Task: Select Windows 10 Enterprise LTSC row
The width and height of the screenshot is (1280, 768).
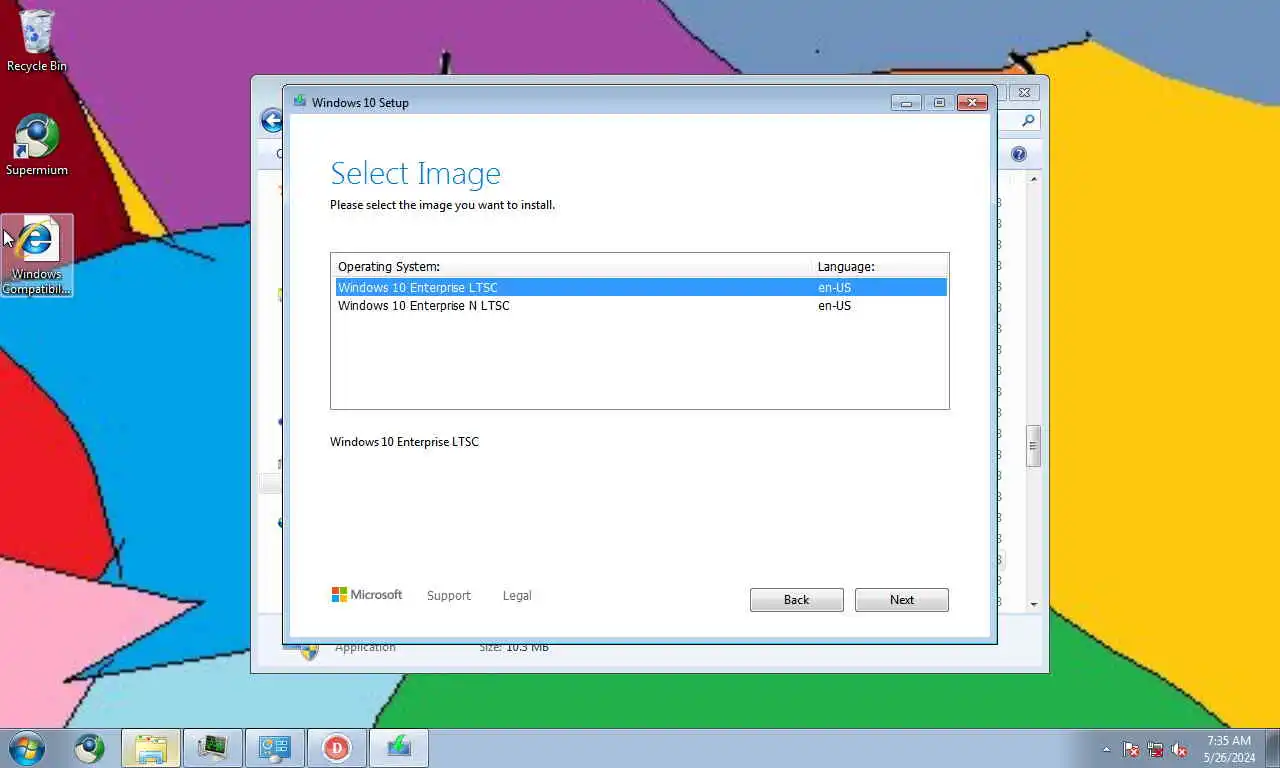Action: click(x=640, y=287)
